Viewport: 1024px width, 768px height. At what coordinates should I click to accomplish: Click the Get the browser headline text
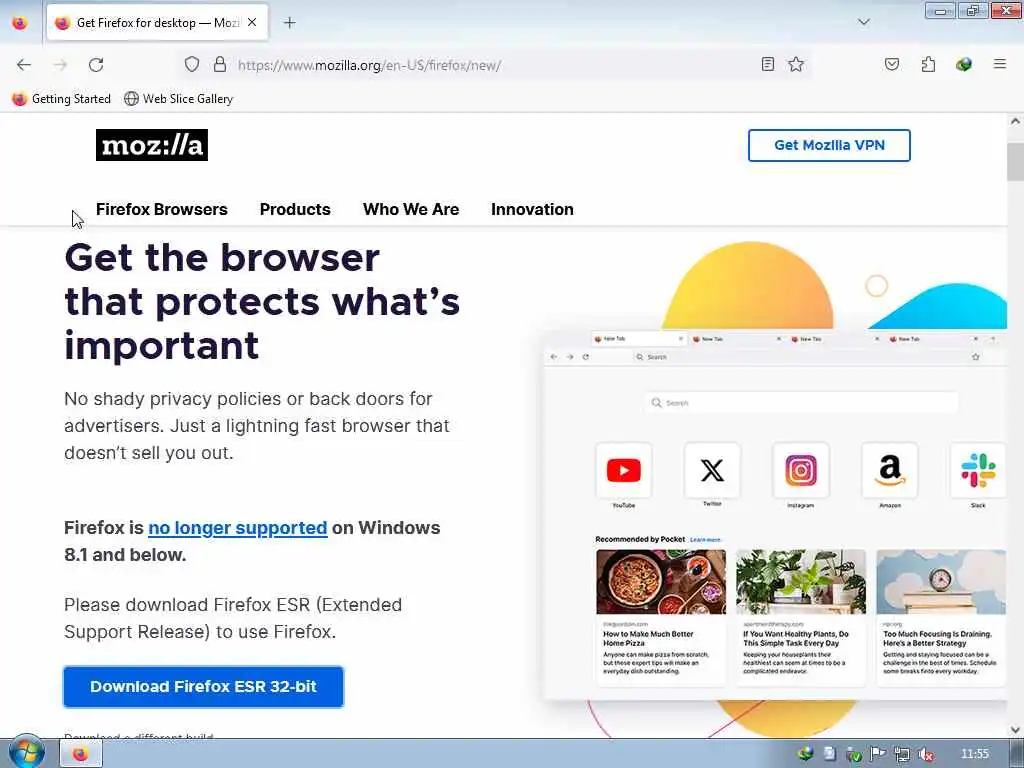[262, 302]
